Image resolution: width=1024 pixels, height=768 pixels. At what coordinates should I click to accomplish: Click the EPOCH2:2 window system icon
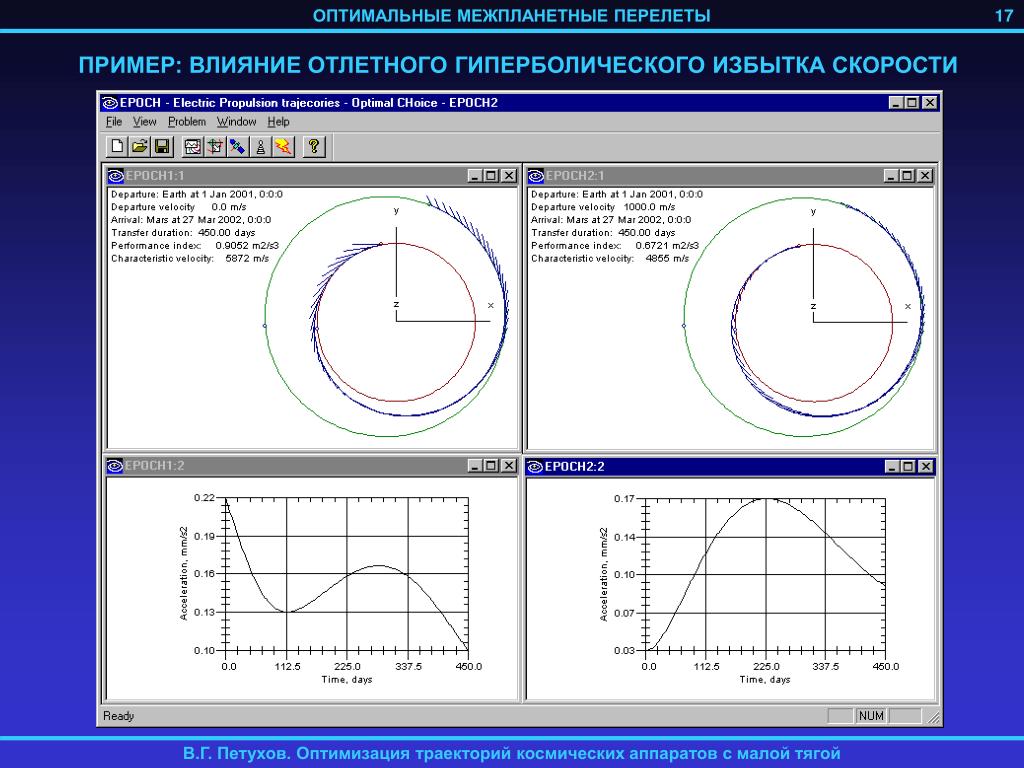536,466
